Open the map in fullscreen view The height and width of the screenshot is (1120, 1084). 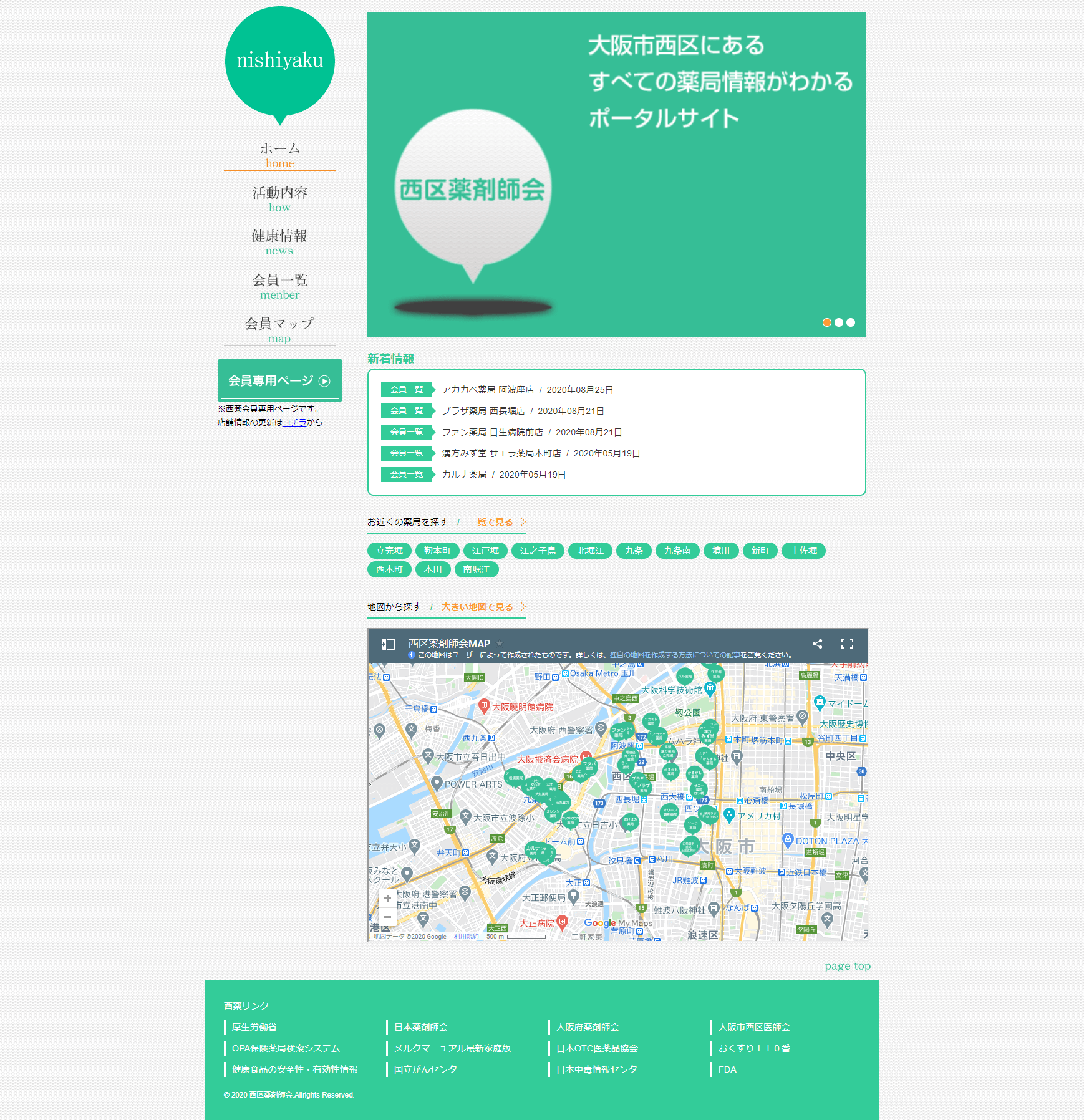click(847, 644)
